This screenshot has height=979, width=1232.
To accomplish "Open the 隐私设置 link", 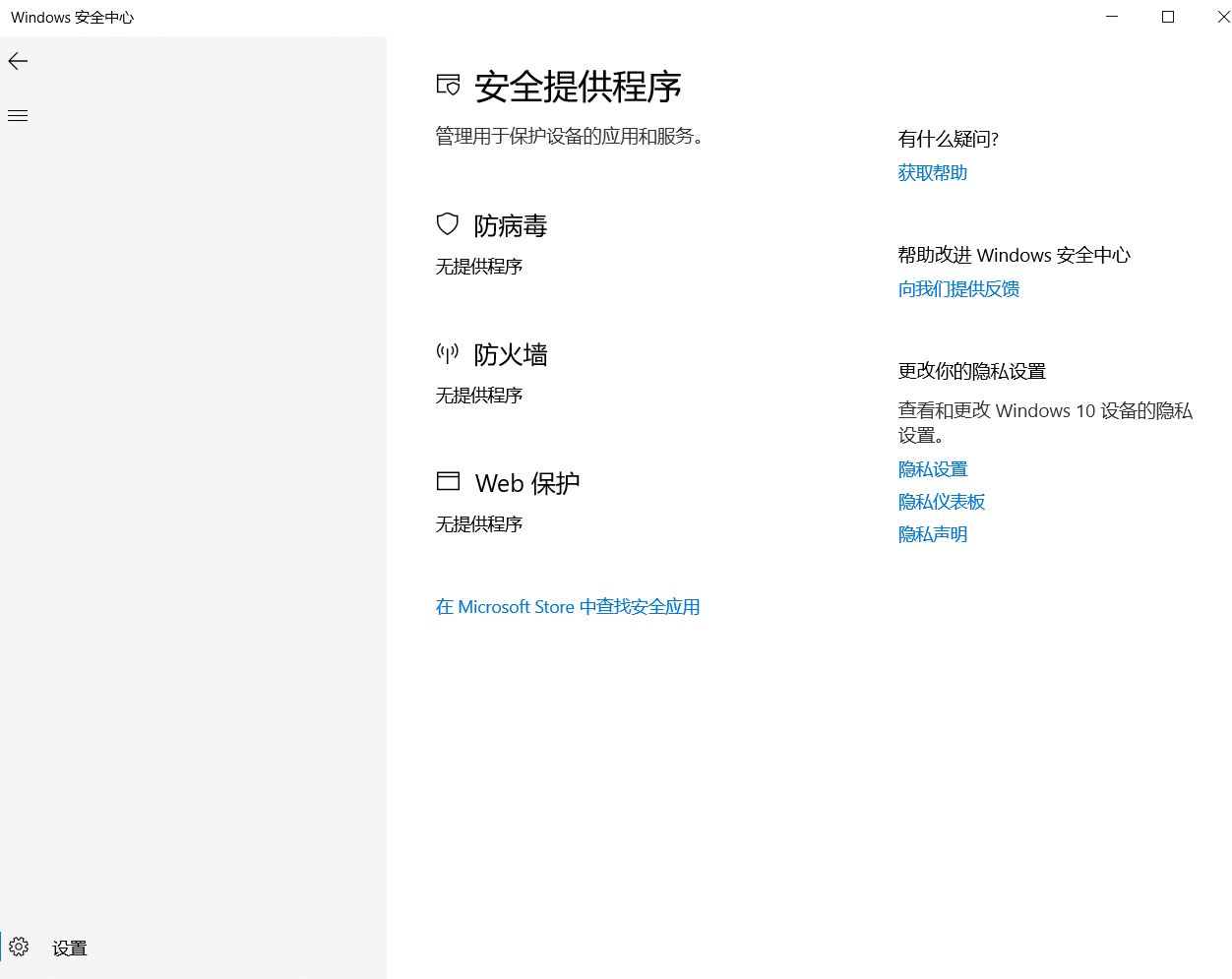I will click(x=933, y=469).
